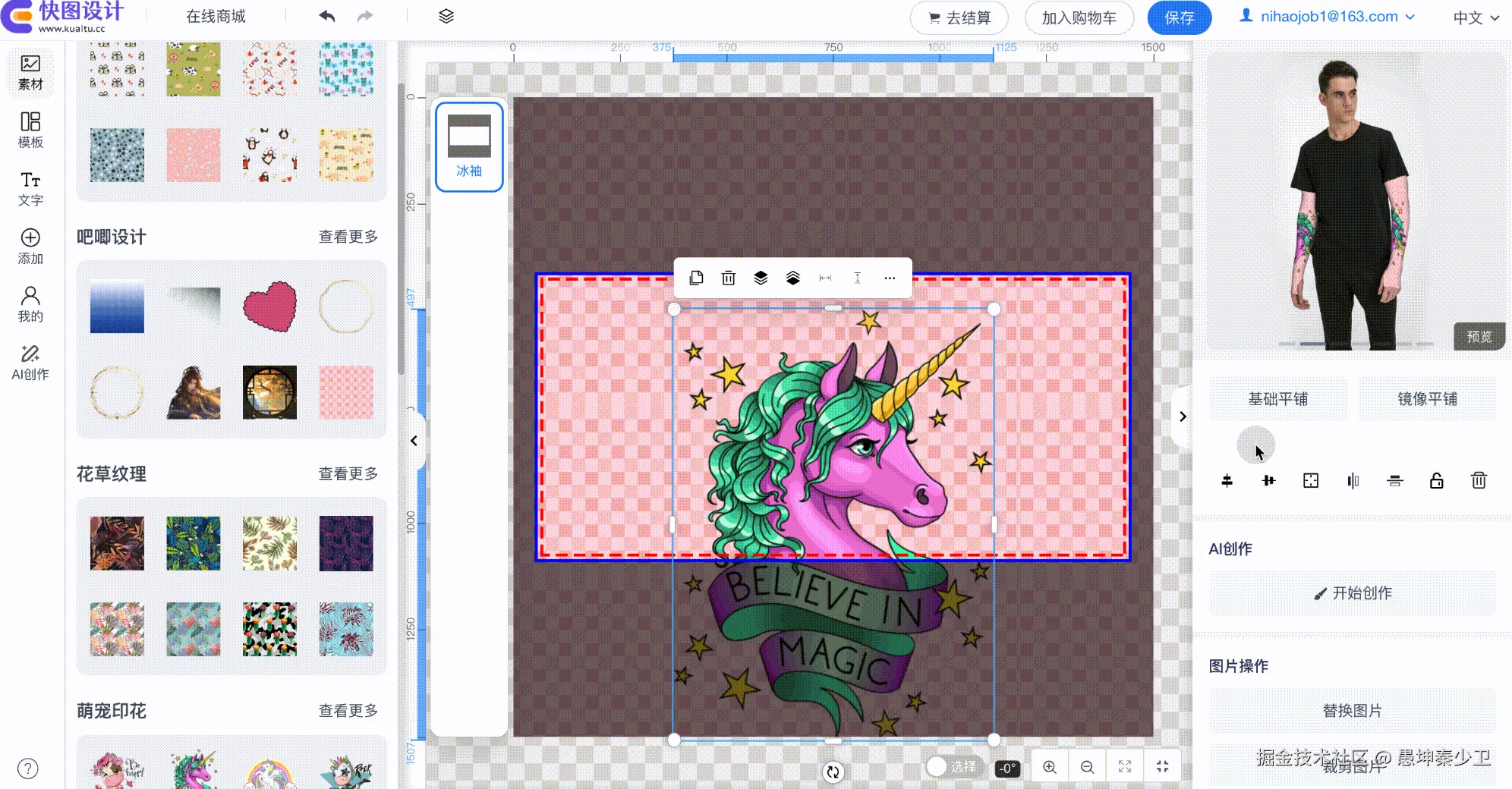
Task: Collapse the left materials panel
Action: [414, 441]
